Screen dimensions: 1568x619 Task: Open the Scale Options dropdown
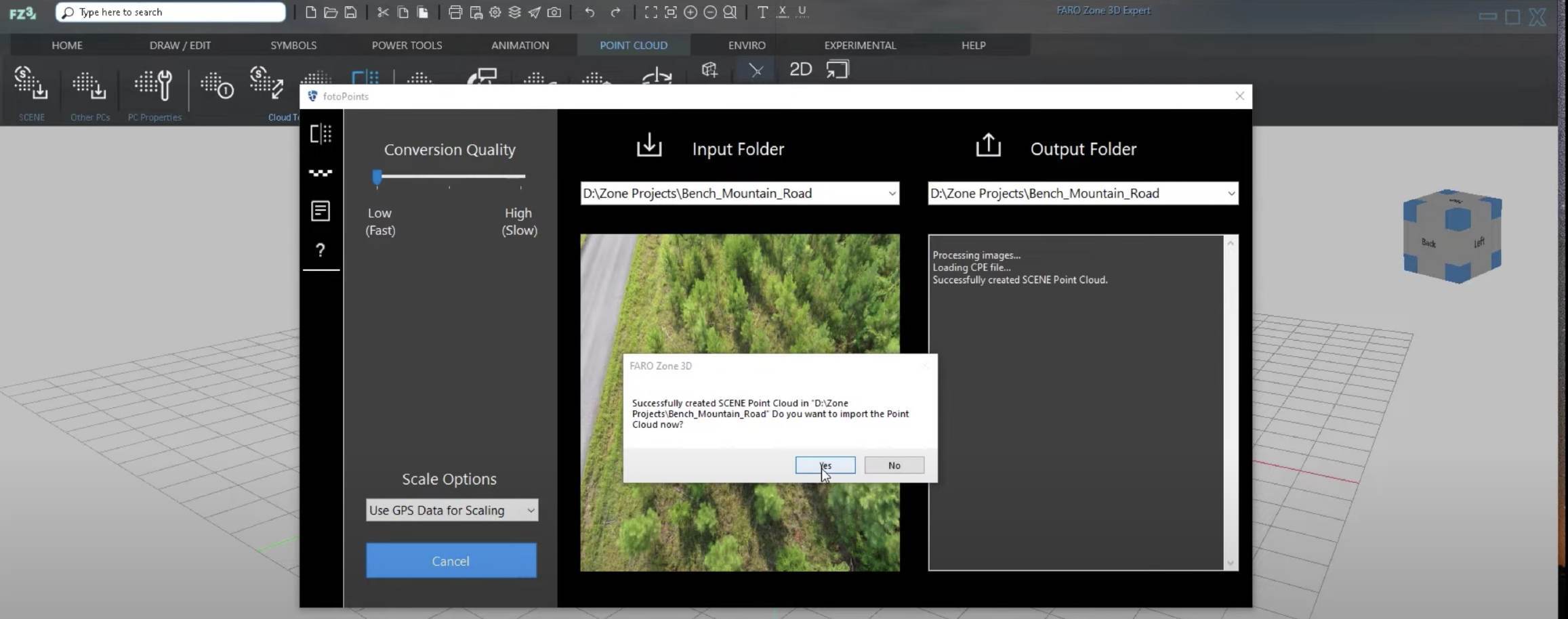click(452, 510)
